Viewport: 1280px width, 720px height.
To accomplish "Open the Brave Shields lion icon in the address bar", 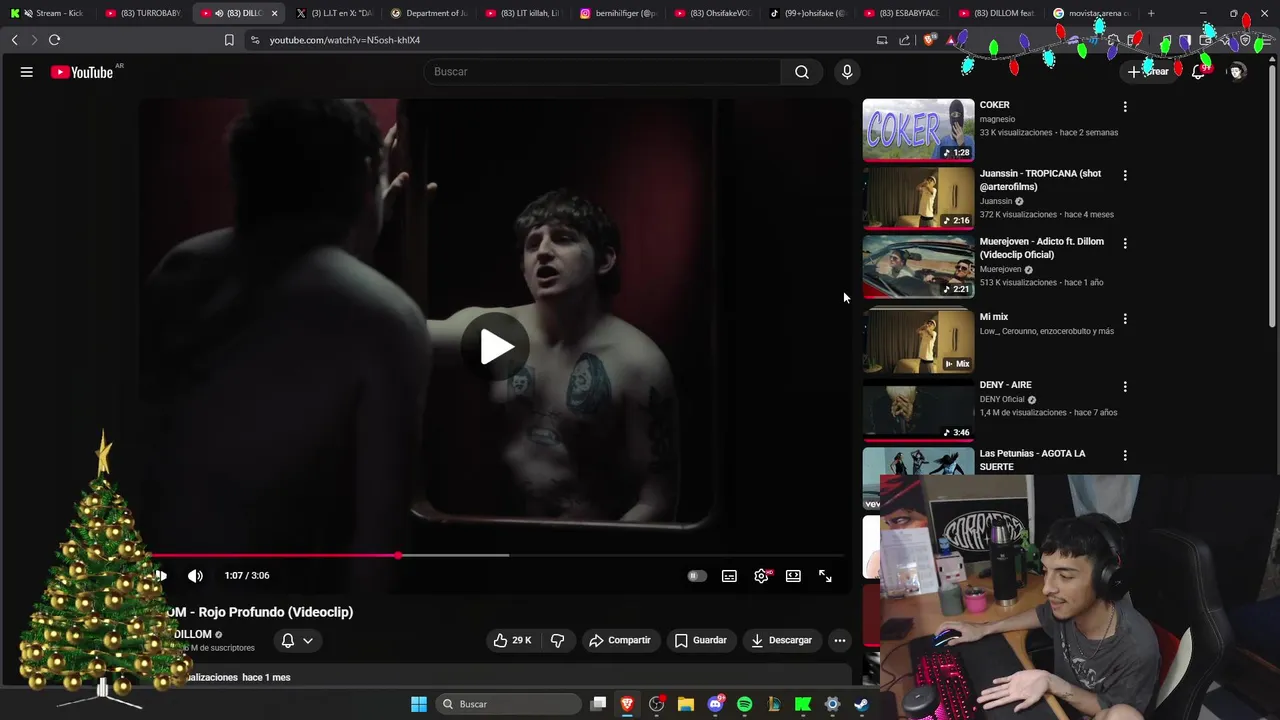I will point(930,40).
